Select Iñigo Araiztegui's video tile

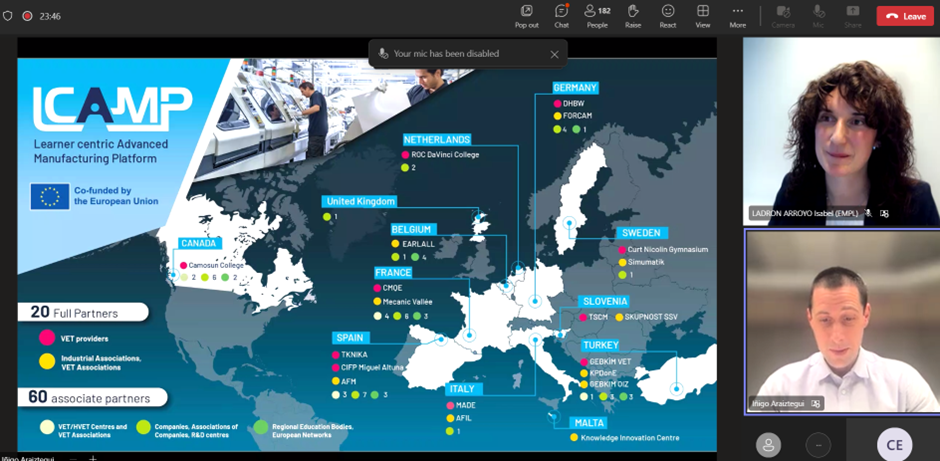[840, 320]
